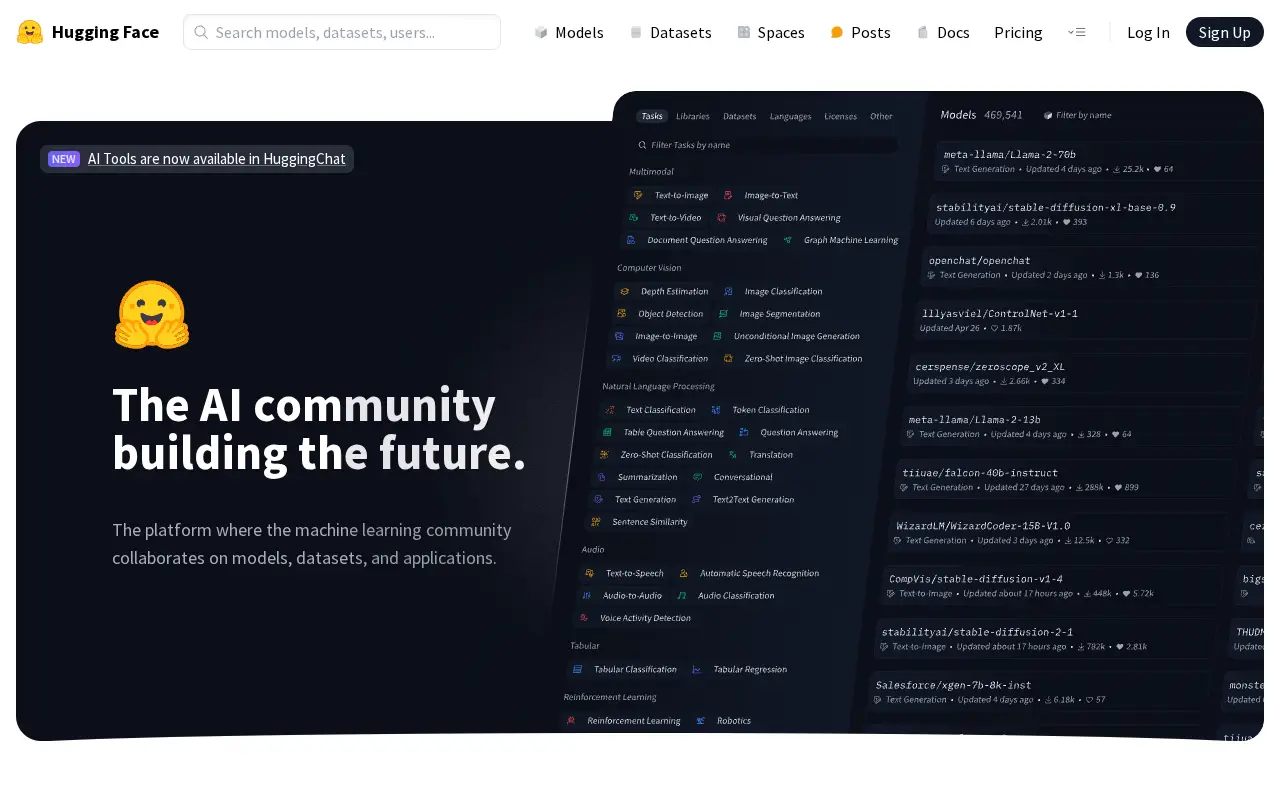The width and height of the screenshot is (1280, 800).
Task: Click the NEW badge
Action: point(64,159)
